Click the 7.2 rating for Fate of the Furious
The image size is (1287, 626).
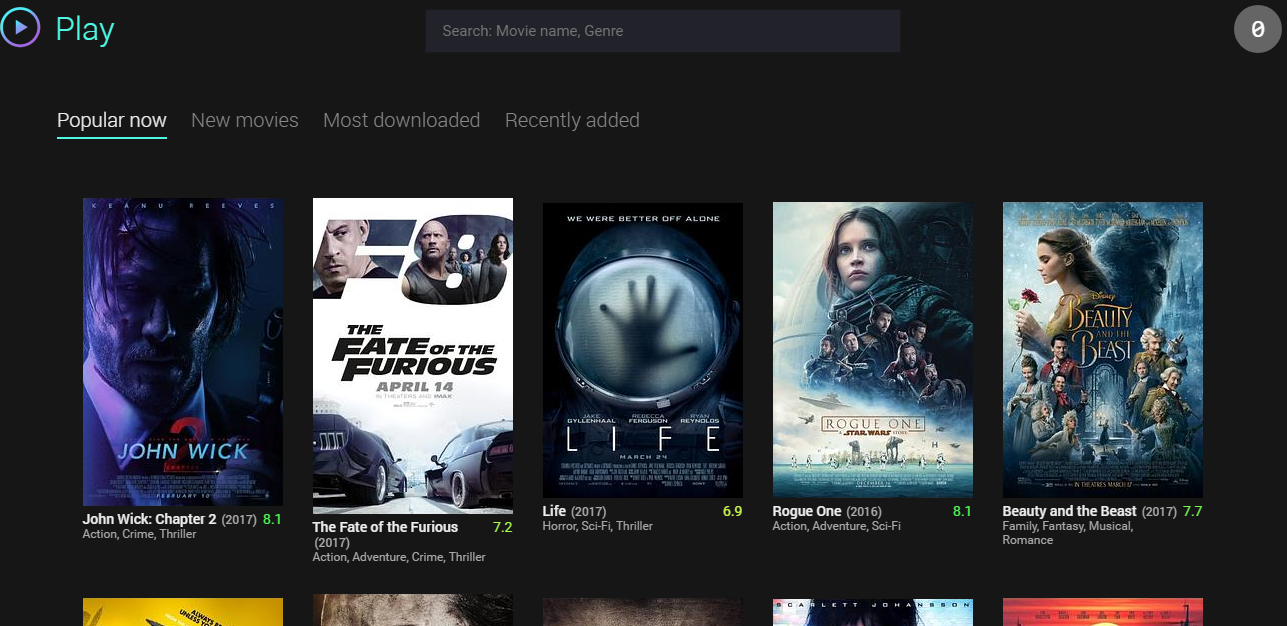tap(502, 527)
